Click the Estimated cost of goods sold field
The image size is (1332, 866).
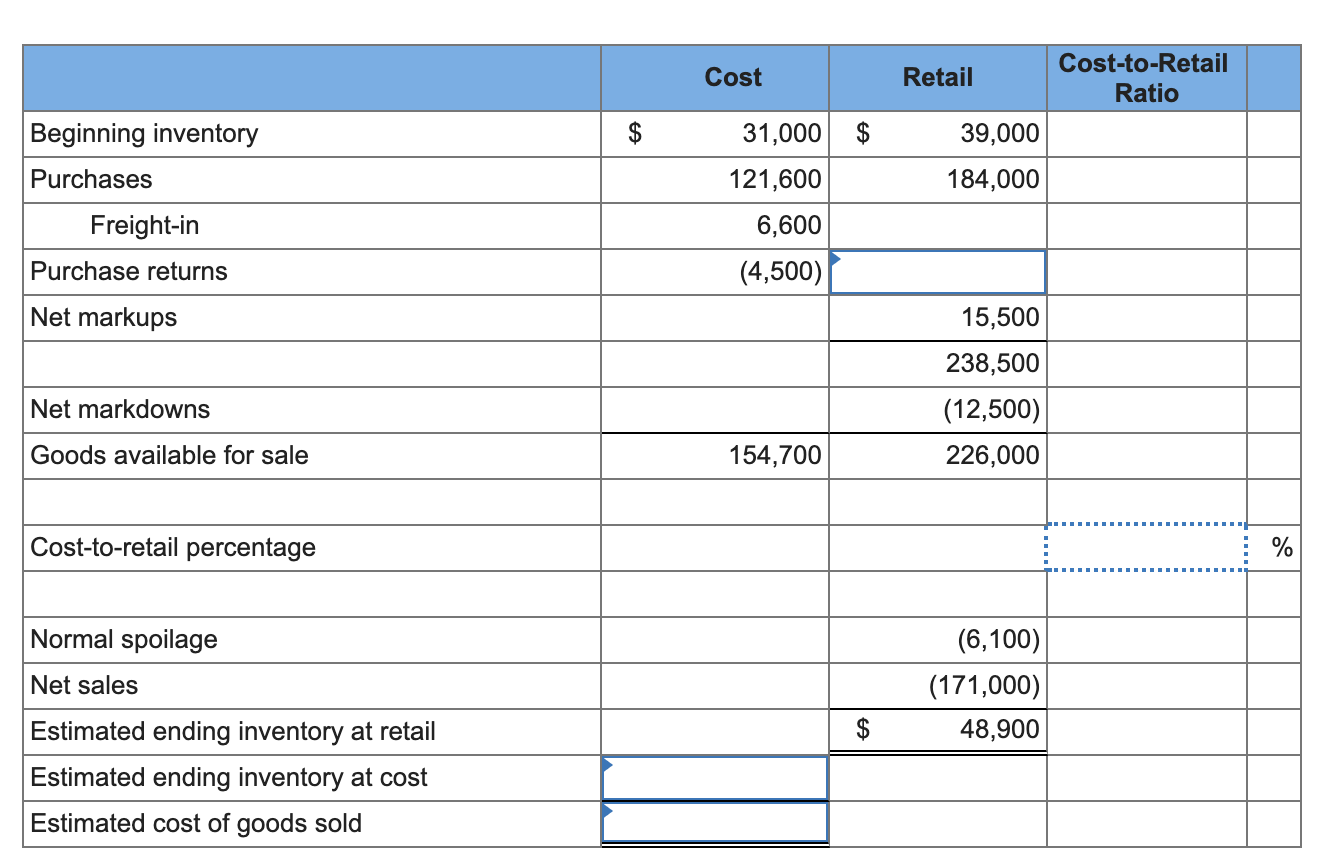[x=715, y=823]
